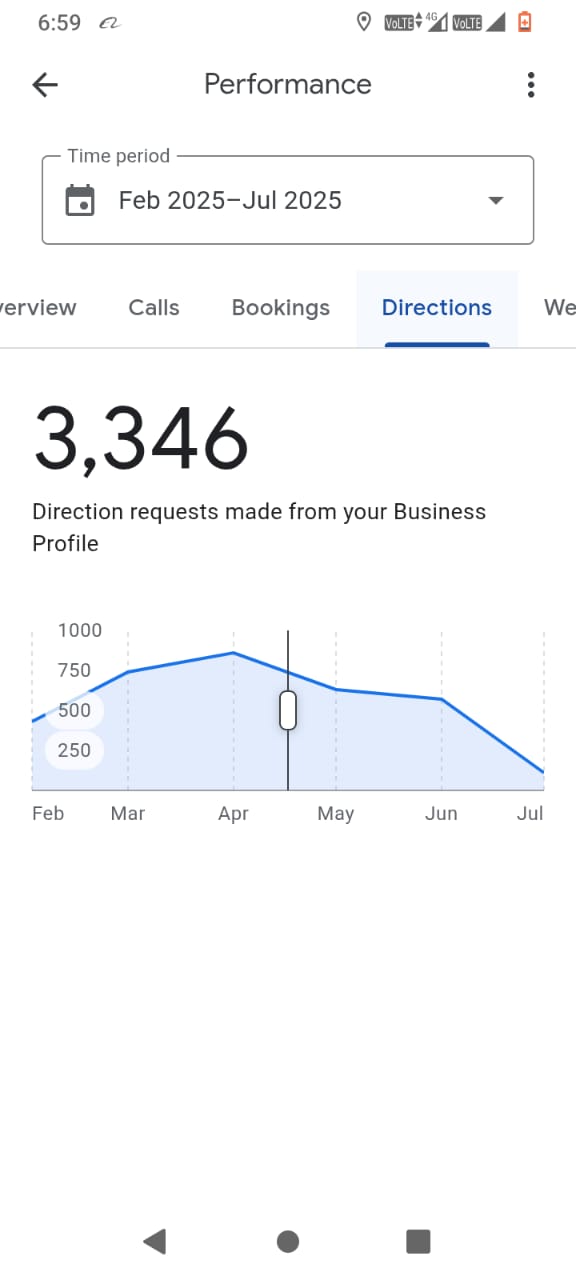
Task: Tap the May label on the chart axis
Action: point(336,813)
